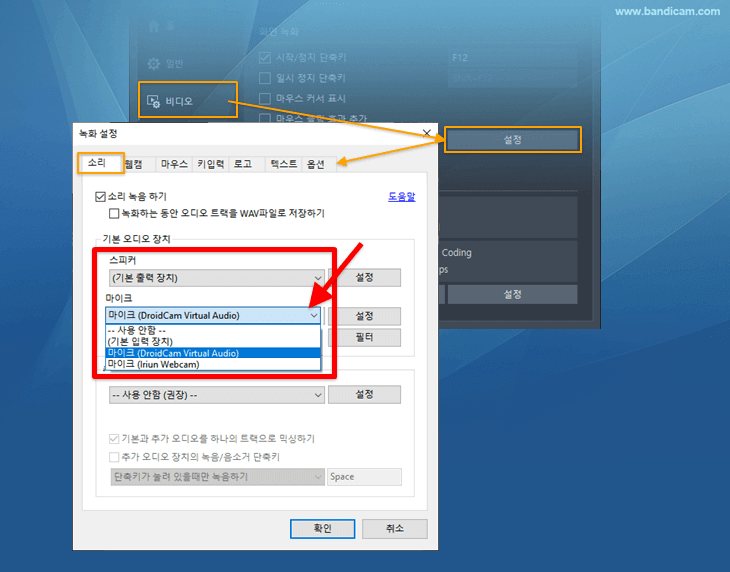Click the 취소 button
730x572 pixels.
click(395, 528)
